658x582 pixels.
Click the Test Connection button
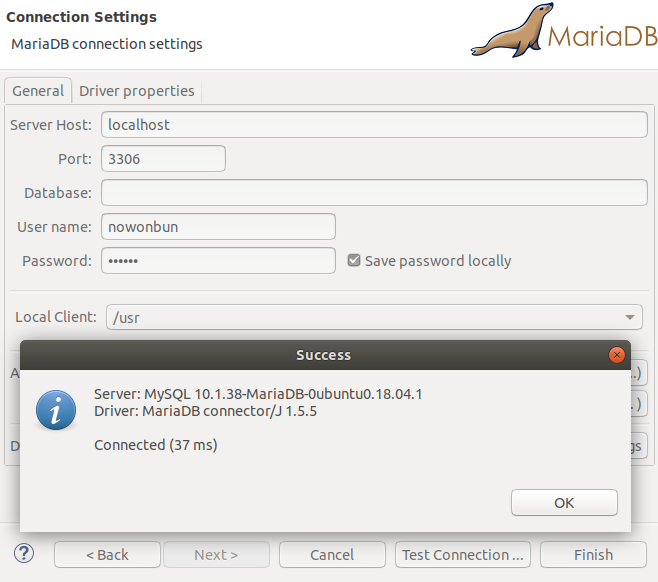point(462,555)
